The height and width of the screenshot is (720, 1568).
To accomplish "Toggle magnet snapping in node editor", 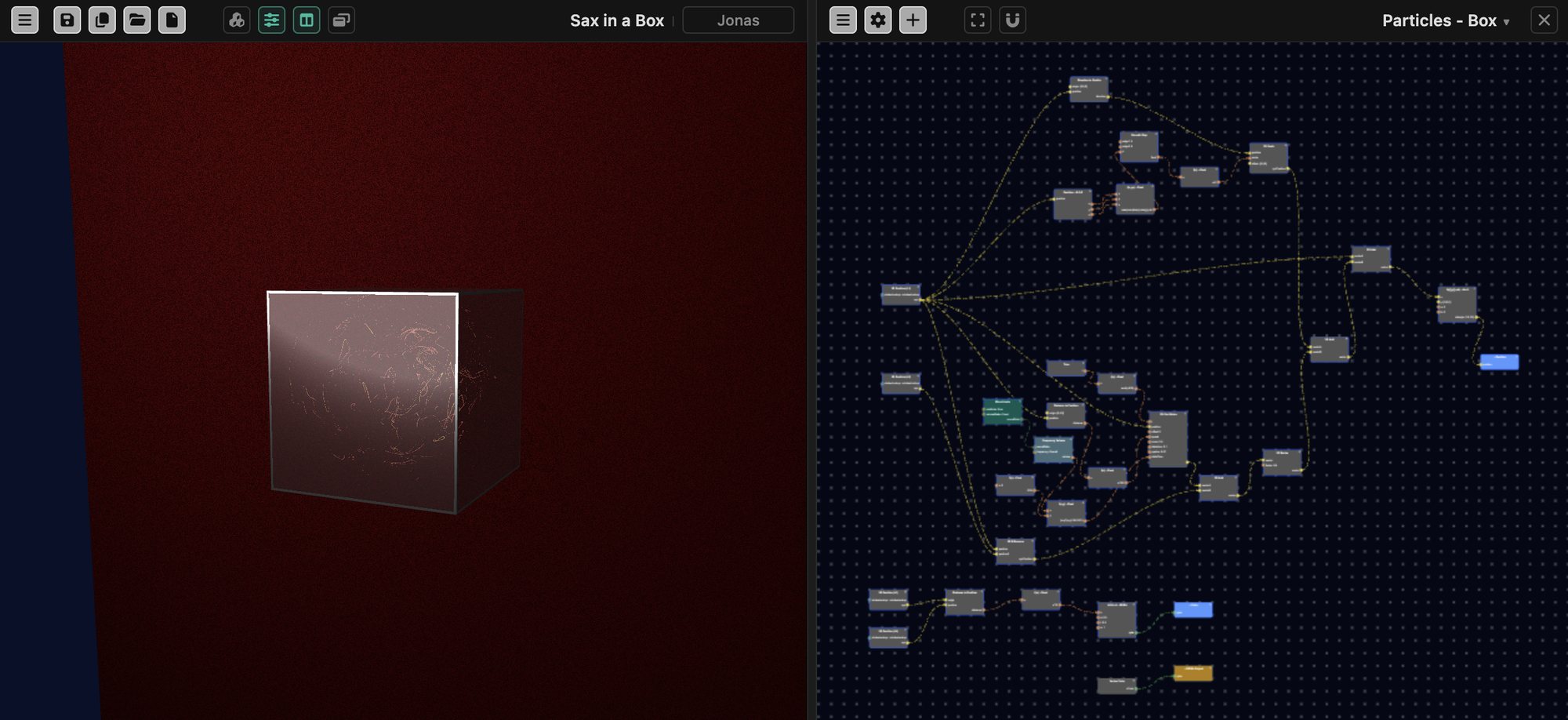I will click(x=1012, y=20).
